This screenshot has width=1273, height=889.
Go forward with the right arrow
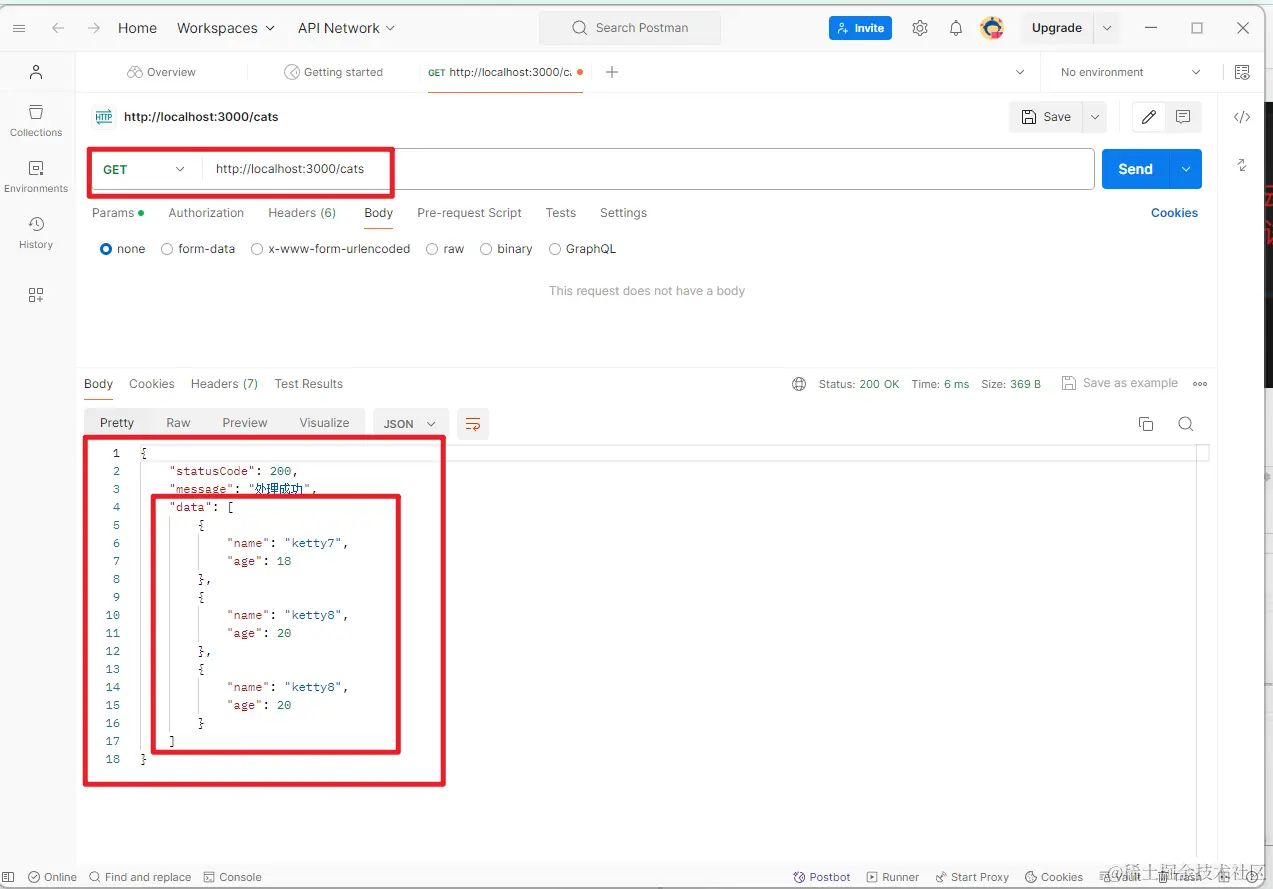pos(94,28)
